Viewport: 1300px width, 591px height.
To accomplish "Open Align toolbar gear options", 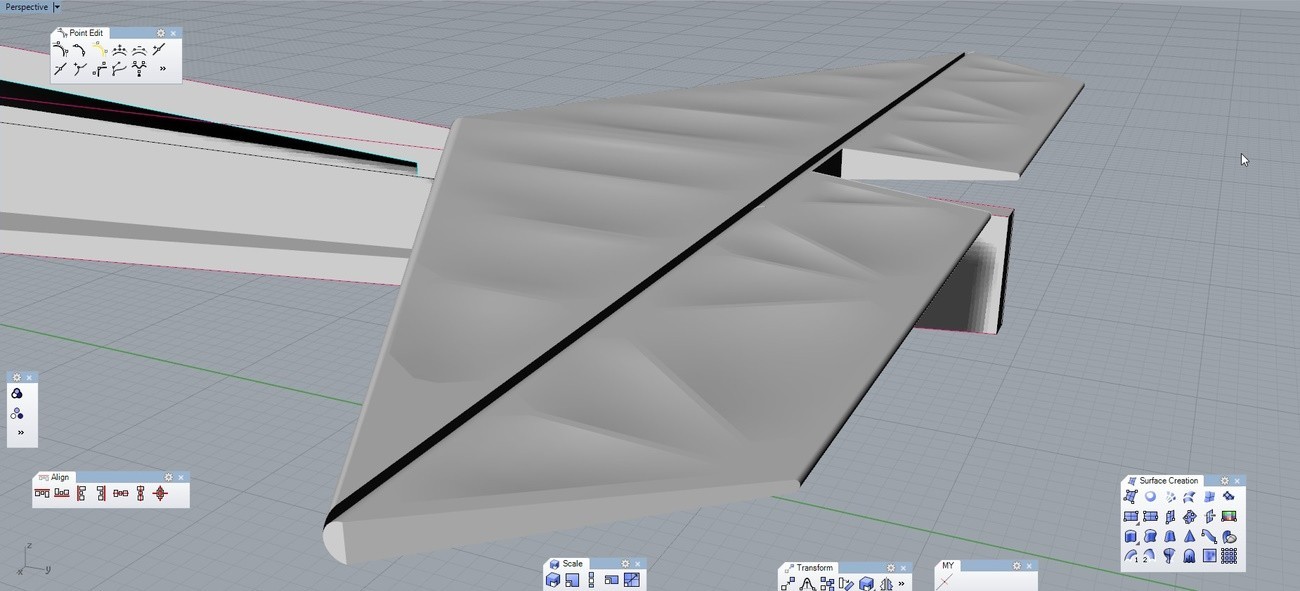I will pos(169,478).
